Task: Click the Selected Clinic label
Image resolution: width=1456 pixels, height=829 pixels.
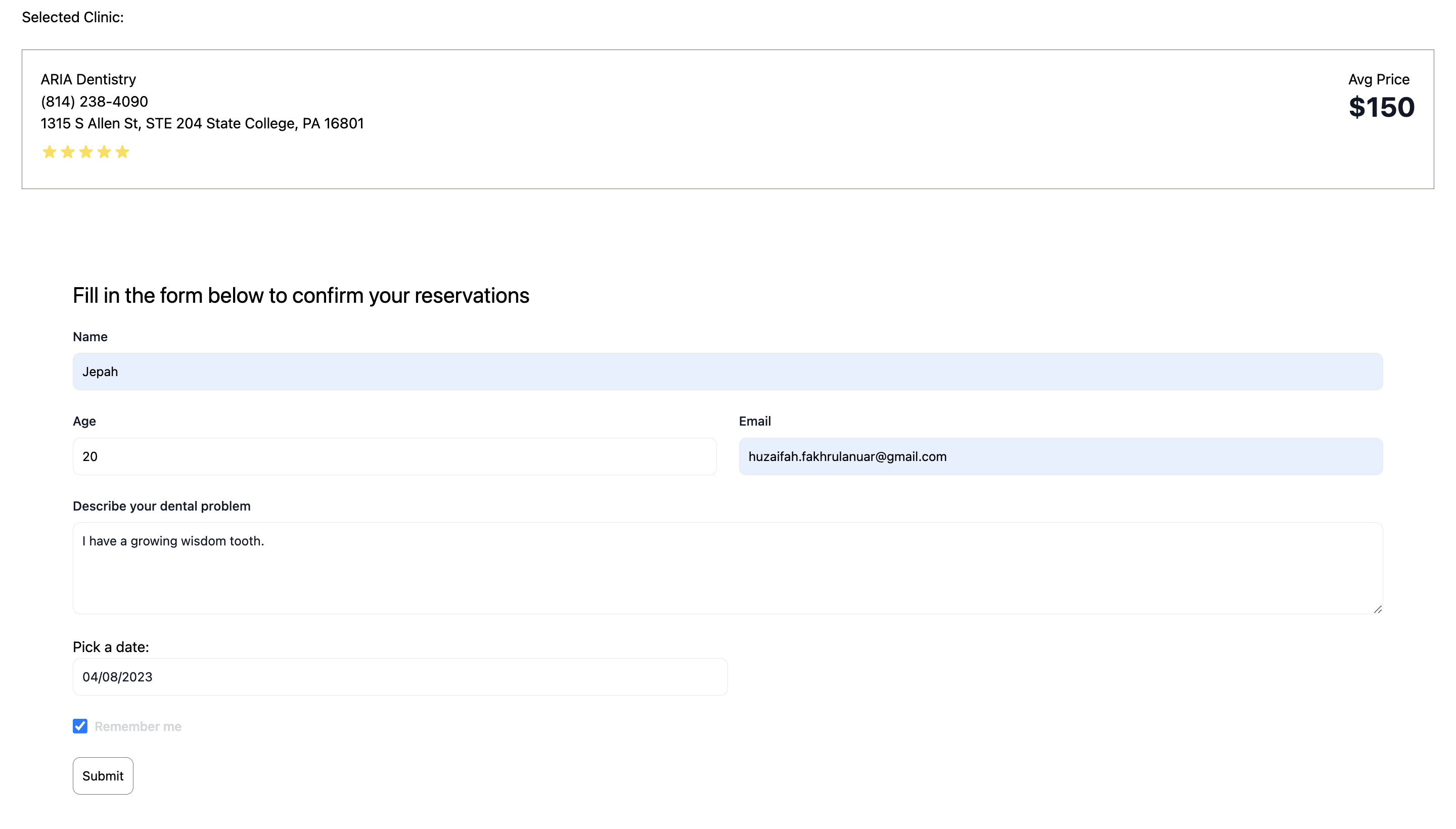Action: click(x=72, y=17)
